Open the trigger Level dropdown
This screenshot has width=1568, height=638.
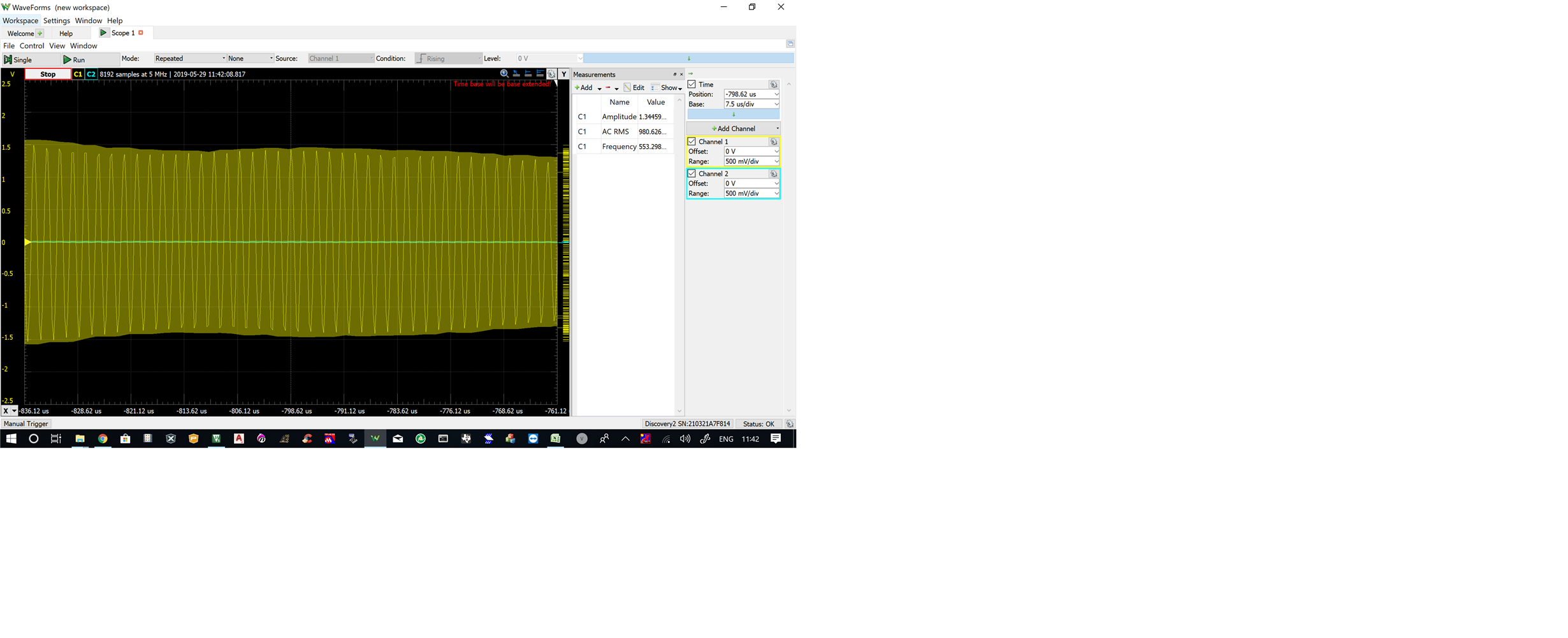point(579,59)
